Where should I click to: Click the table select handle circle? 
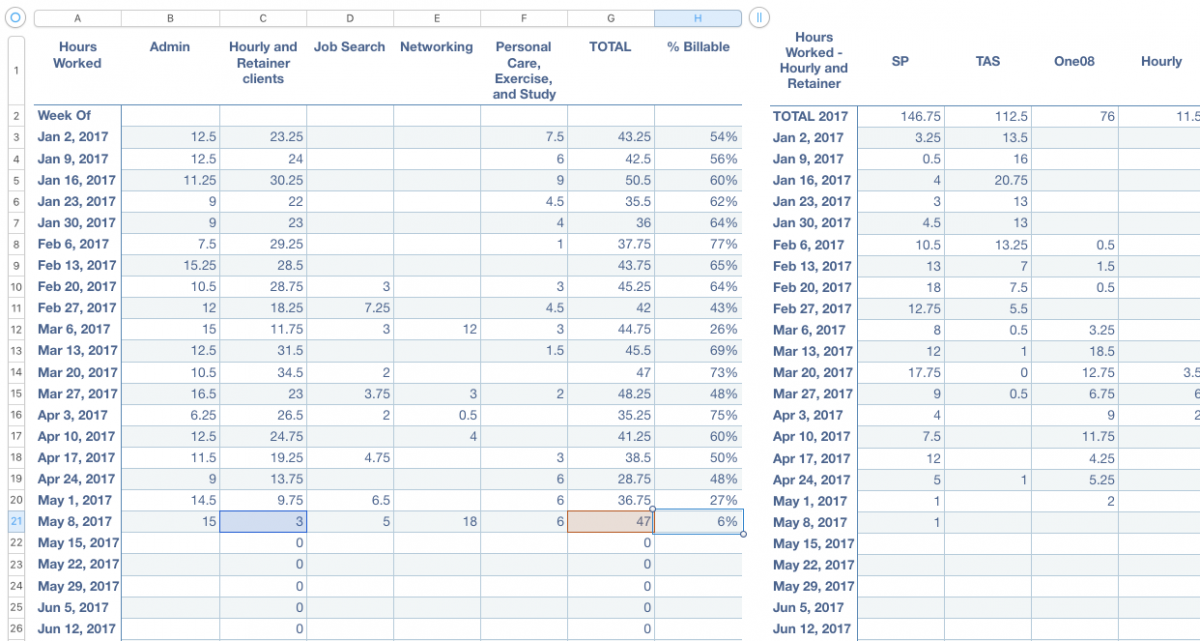pos(15,18)
